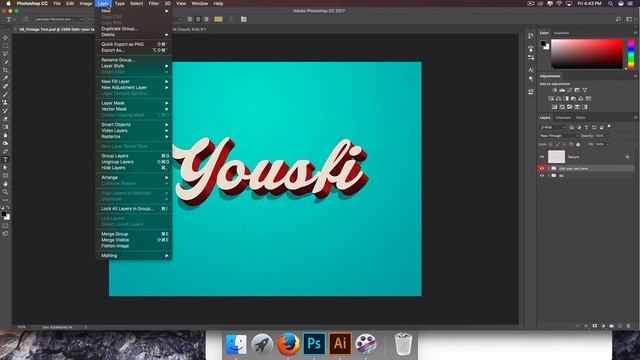Expand the Layer Style submenu

[x=134, y=66]
